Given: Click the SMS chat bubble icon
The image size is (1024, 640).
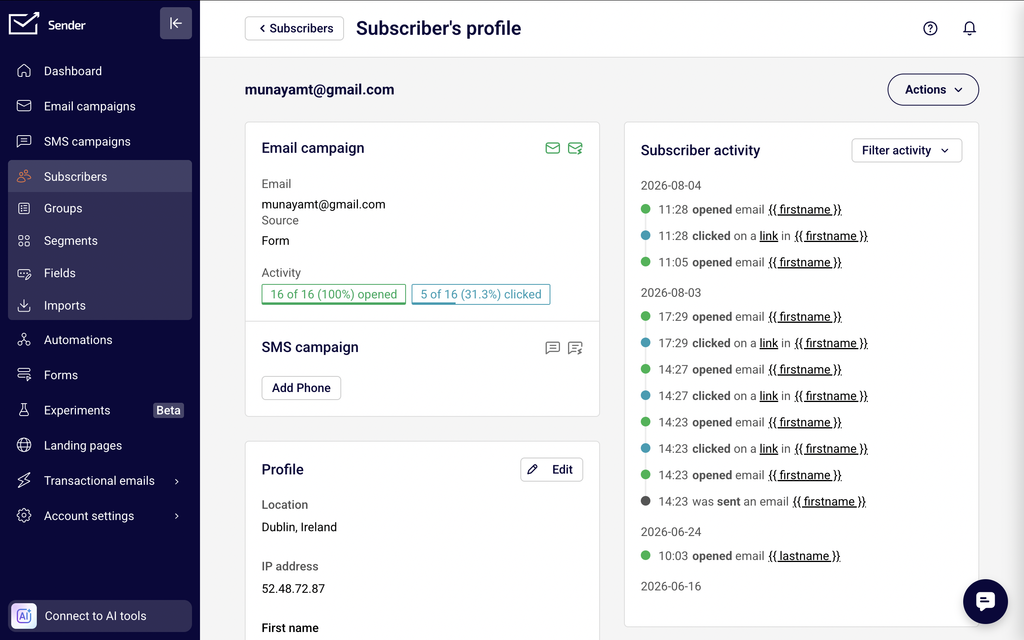Looking at the screenshot, I should [552, 347].
